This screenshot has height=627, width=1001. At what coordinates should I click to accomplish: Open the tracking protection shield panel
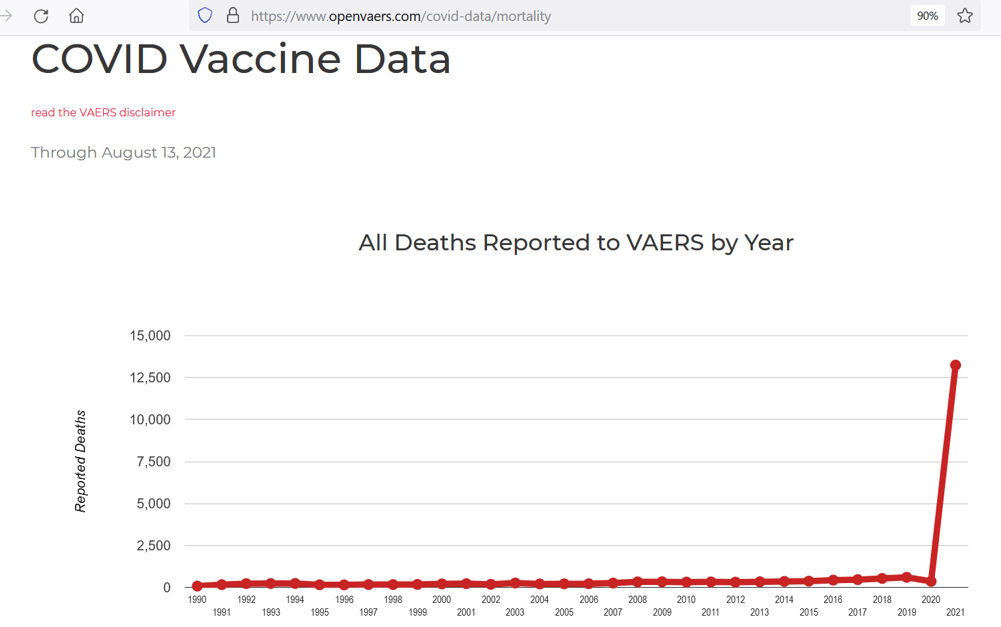(x=205, y=16)
